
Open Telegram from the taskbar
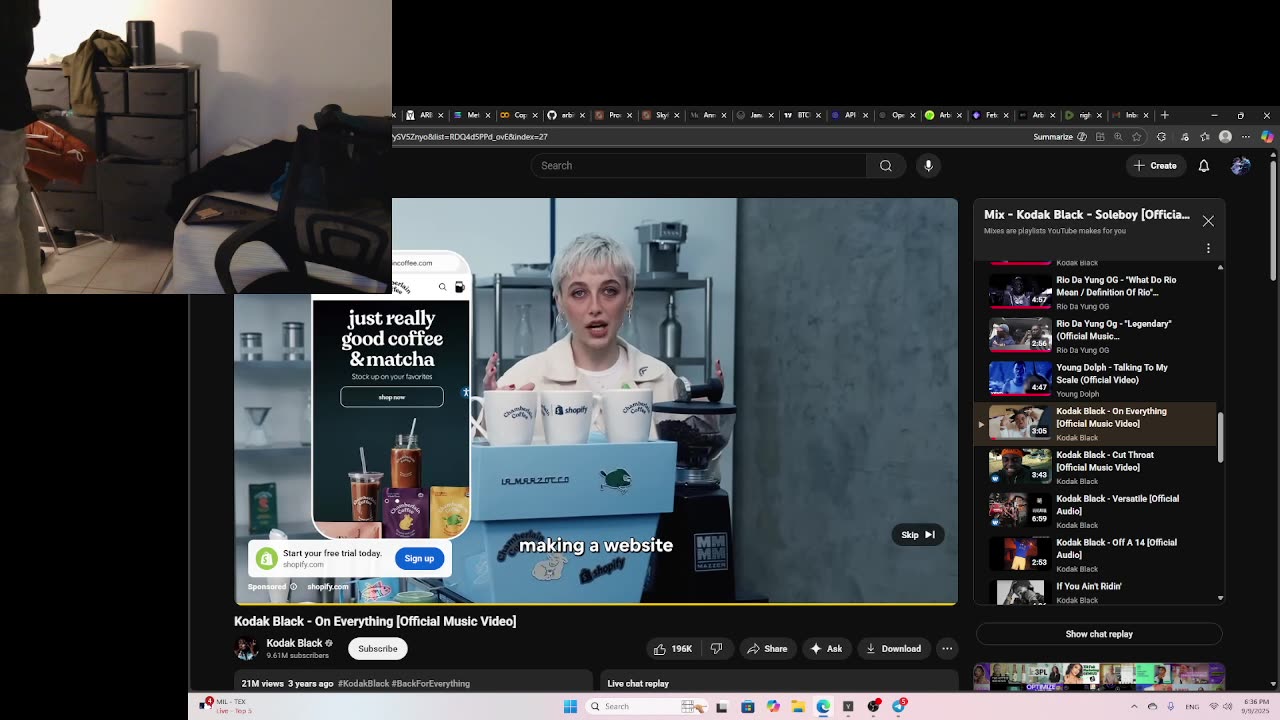(x=898, y=706)
